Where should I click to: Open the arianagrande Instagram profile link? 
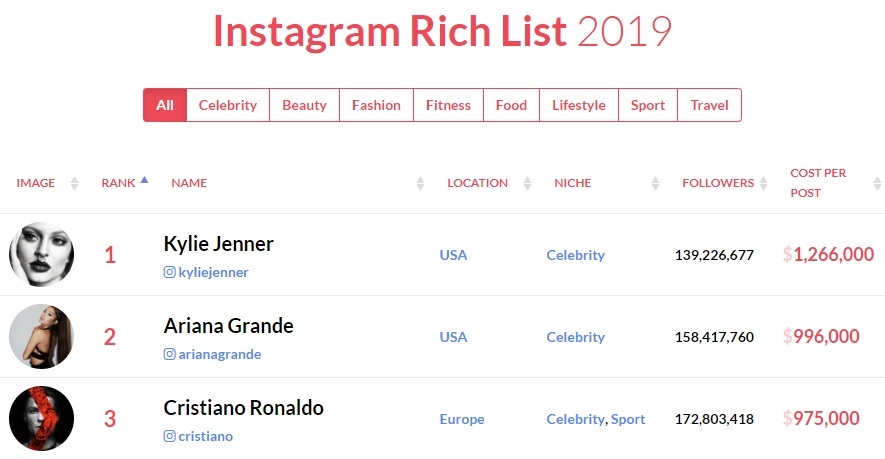pyautogui.click(x=219, y=354)
